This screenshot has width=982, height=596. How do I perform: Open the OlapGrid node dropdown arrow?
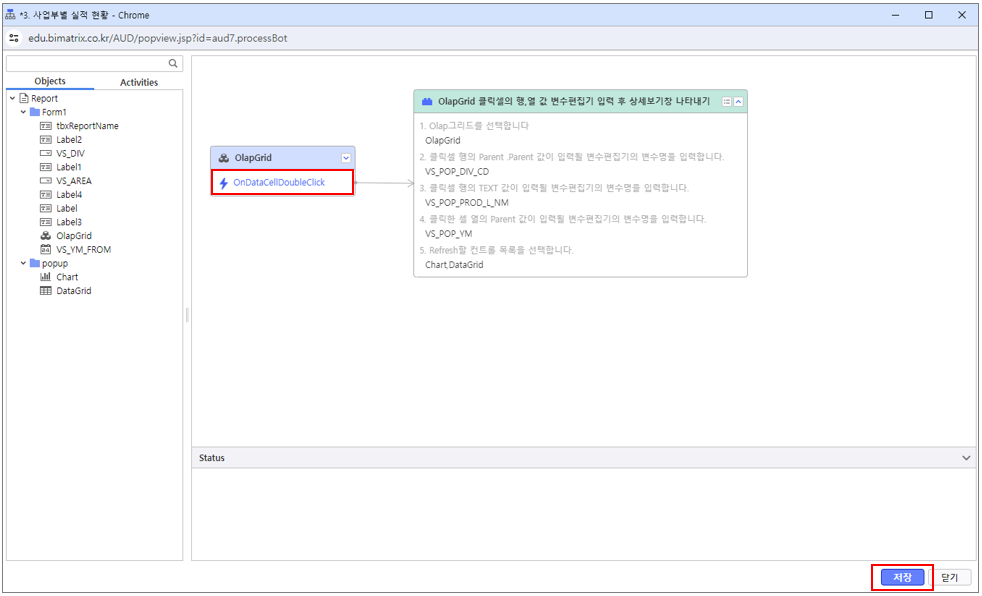click(x=346, y=158)
